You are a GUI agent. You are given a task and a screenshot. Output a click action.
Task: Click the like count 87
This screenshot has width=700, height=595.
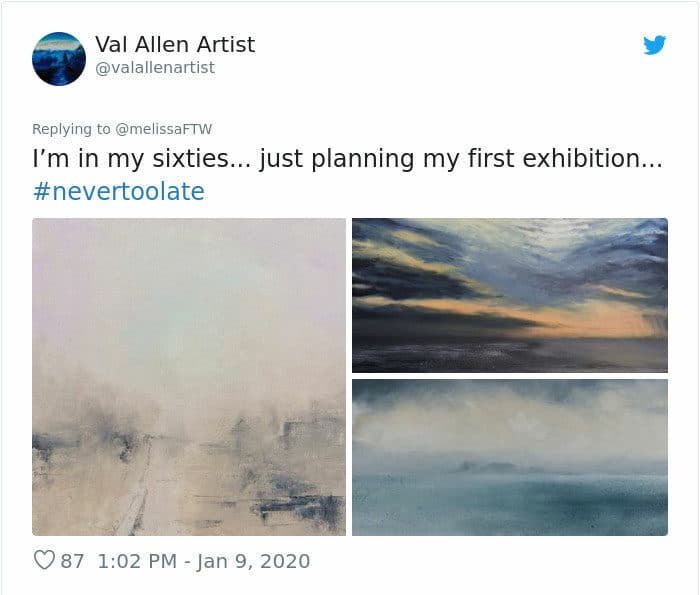[x=73, y=561]
